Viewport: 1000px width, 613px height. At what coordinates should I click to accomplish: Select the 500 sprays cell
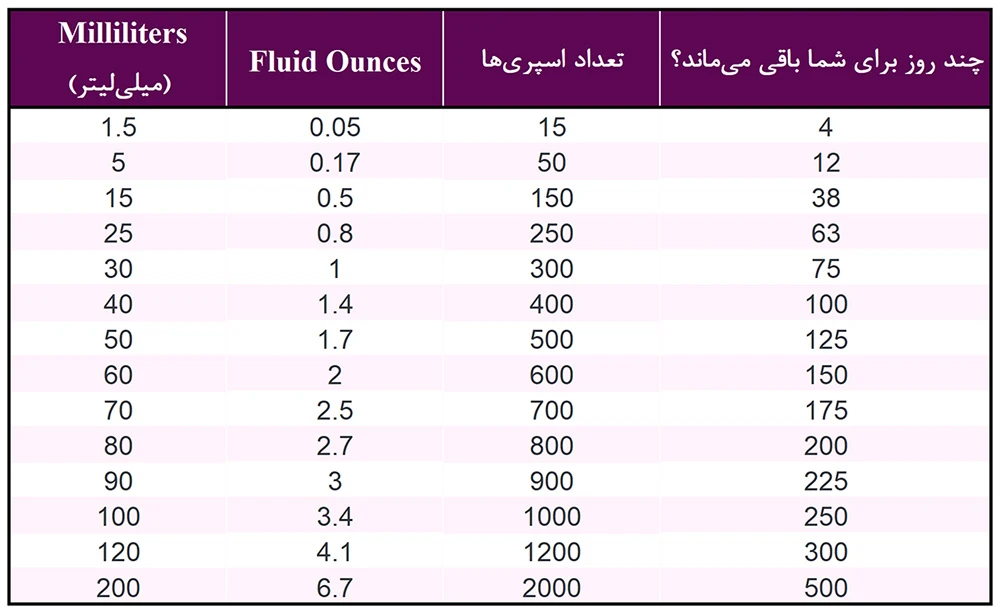coord(552,339)
